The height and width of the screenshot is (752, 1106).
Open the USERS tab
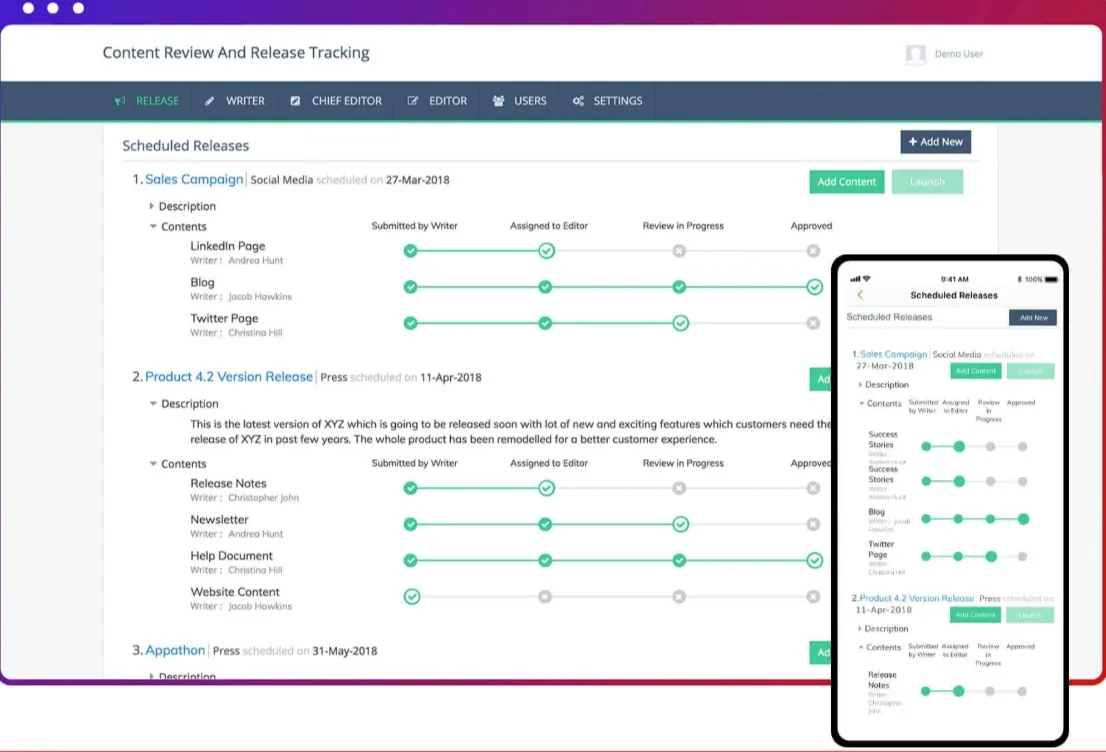click(x=519, y=101)
